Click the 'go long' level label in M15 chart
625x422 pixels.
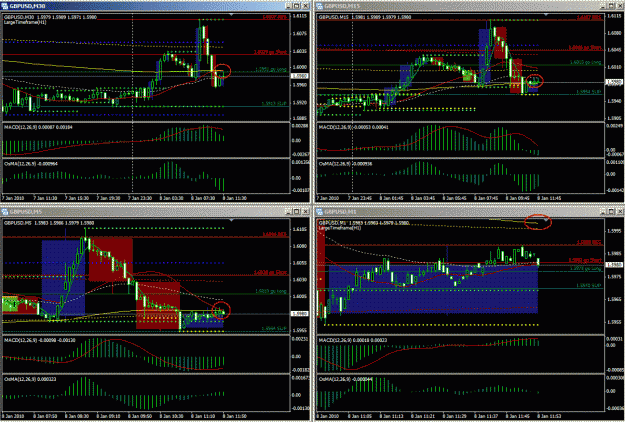[586, 63]
